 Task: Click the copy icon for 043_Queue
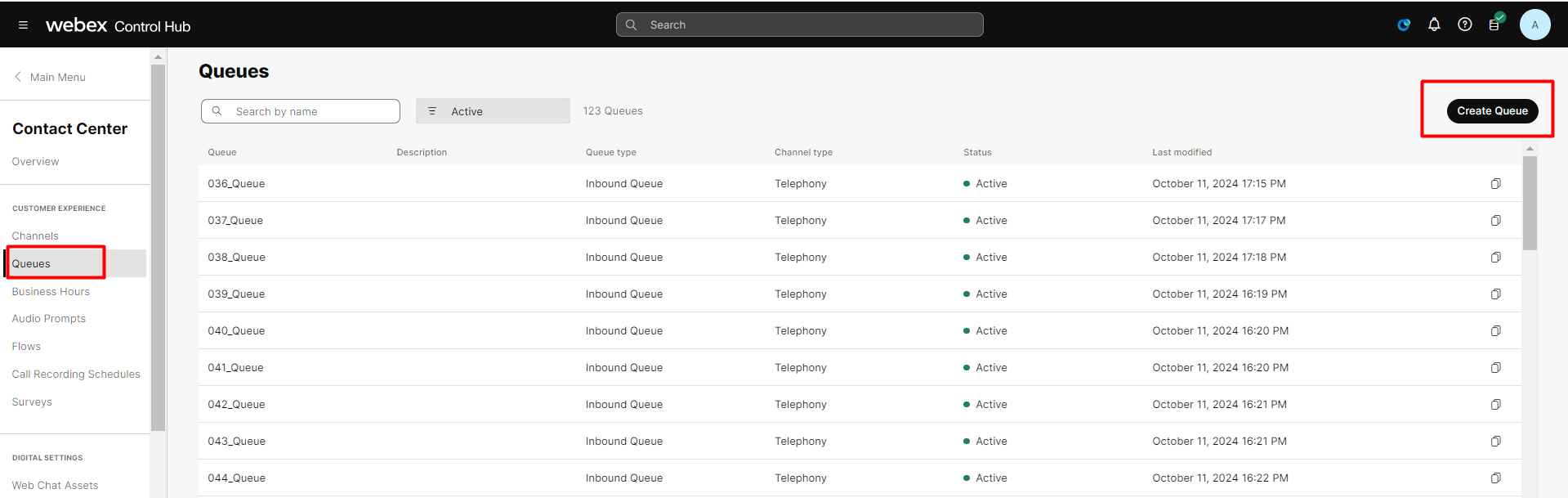click(1495, 442)
